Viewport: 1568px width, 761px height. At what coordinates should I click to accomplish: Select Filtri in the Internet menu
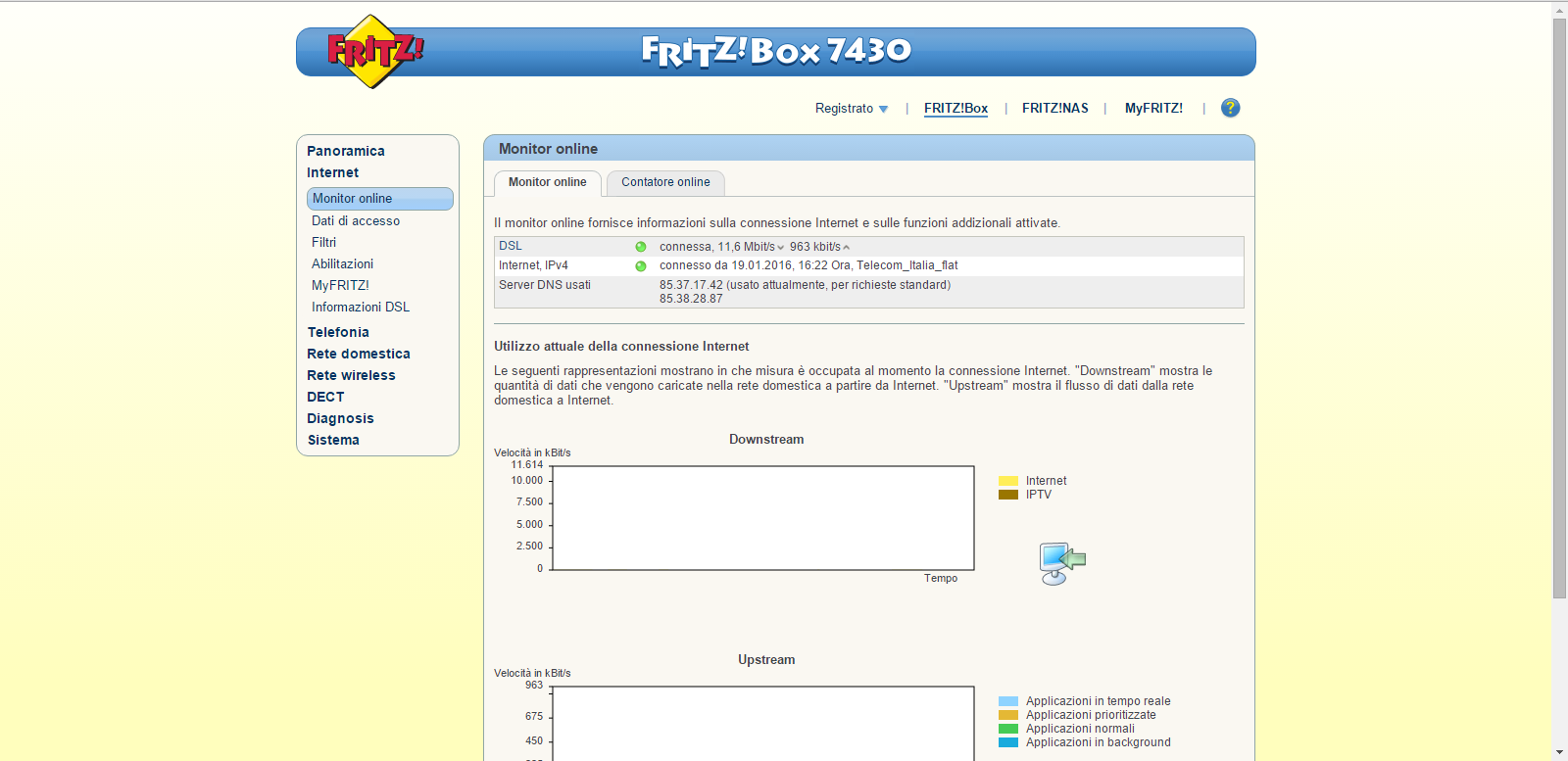[x=323, y=243]
